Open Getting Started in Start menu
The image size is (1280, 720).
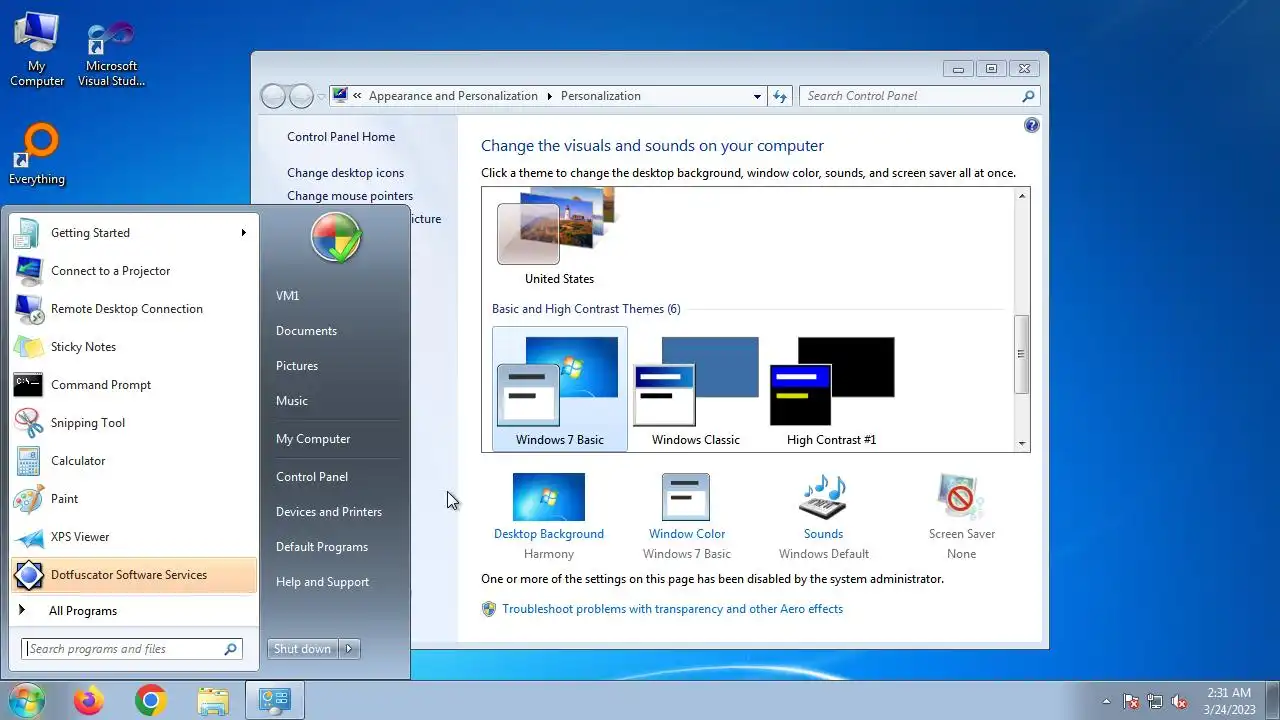coord(133,233)
